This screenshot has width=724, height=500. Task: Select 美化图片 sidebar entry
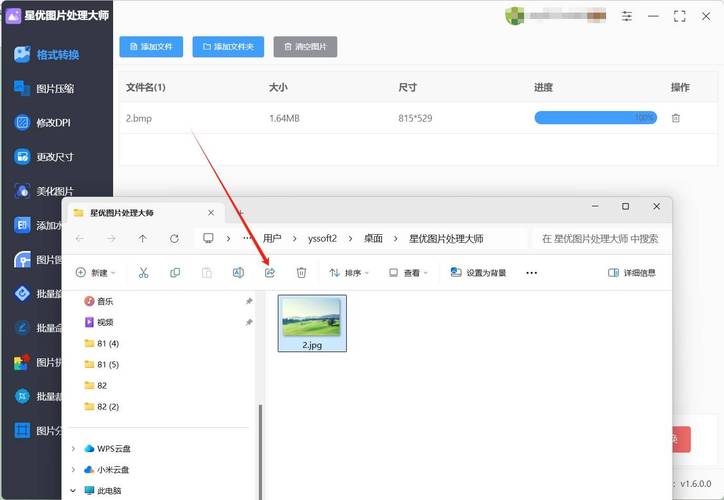[43, 191]
